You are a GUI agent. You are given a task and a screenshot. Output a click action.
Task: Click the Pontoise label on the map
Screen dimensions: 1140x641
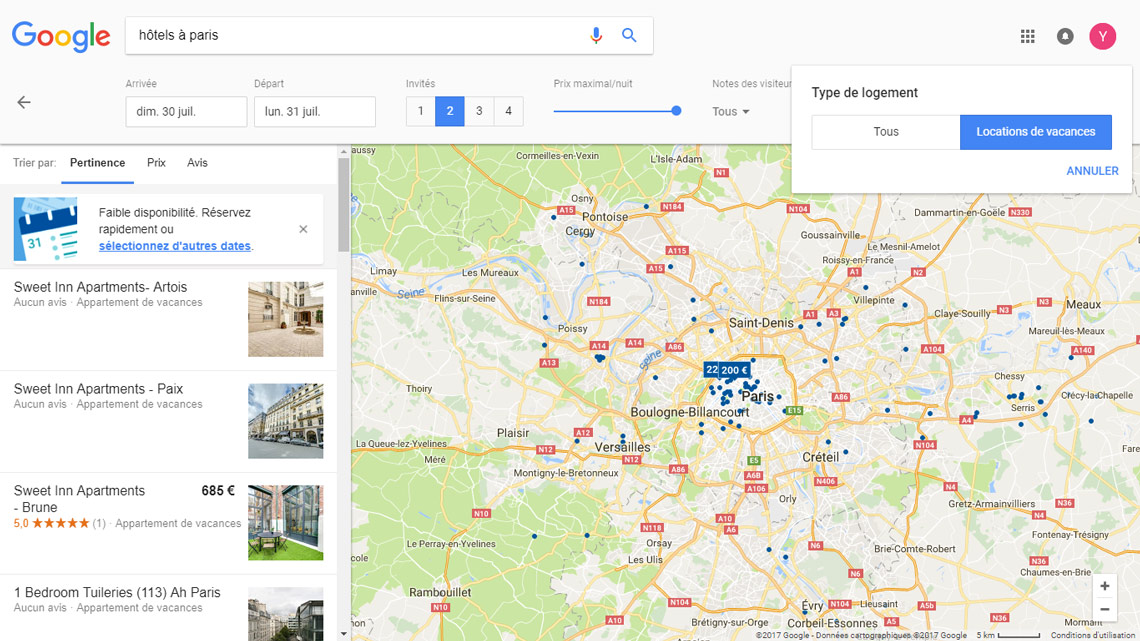605,217
